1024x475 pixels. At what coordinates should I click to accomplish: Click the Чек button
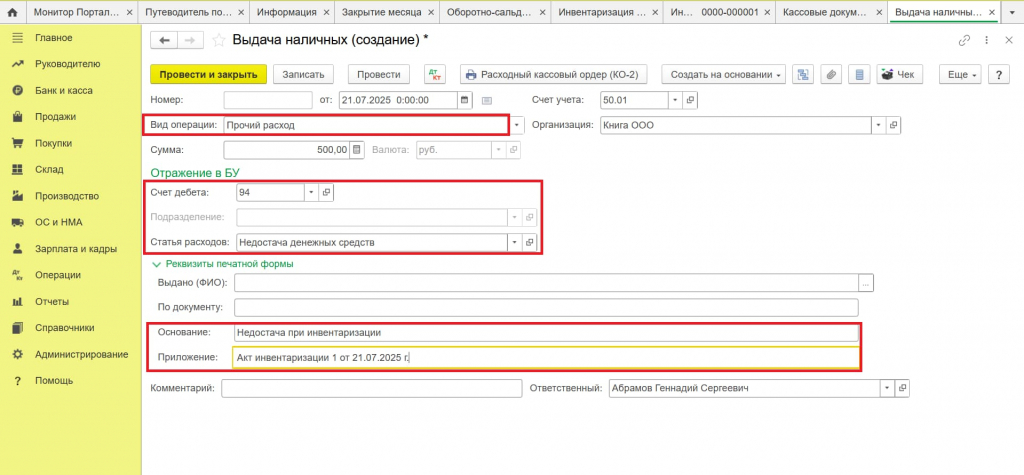point(899,74)
